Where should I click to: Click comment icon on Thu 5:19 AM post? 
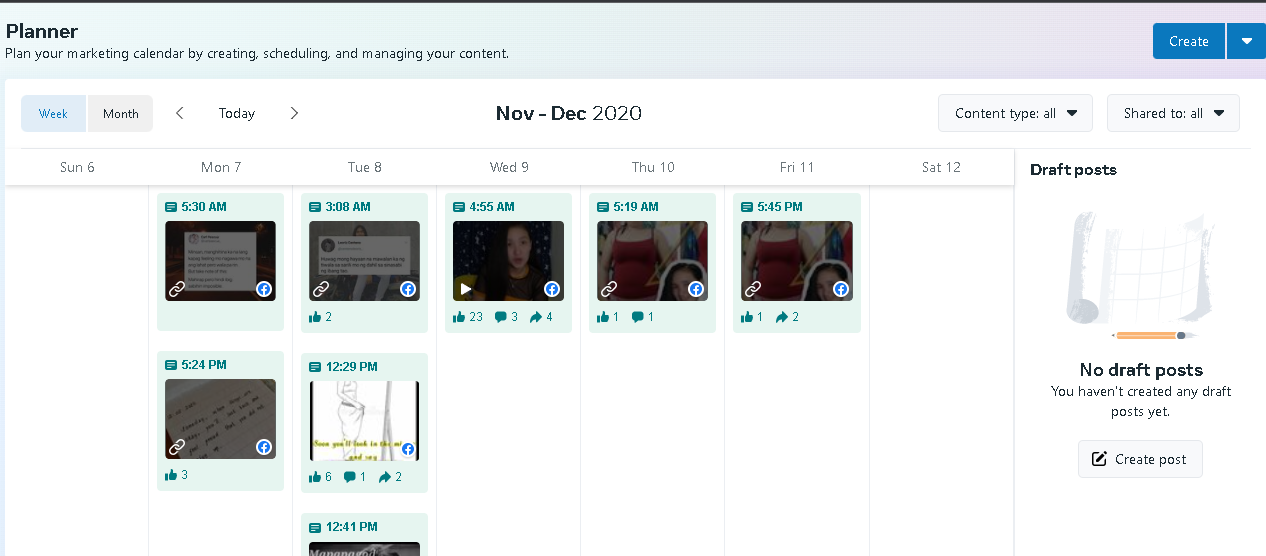click(637, 317)
